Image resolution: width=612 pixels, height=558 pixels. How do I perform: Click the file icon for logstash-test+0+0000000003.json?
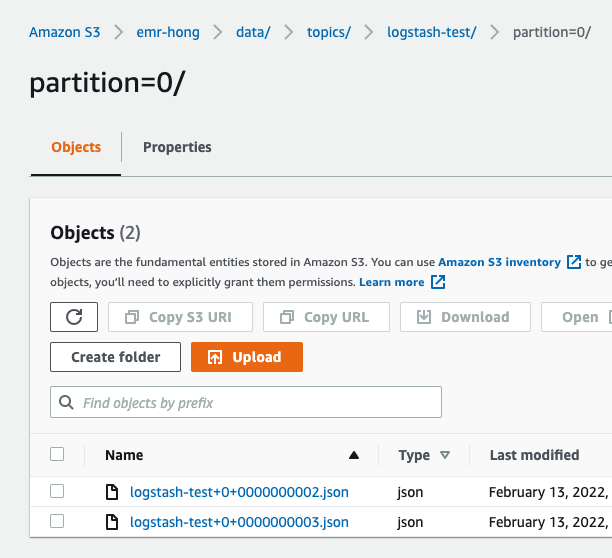point(113,522)
